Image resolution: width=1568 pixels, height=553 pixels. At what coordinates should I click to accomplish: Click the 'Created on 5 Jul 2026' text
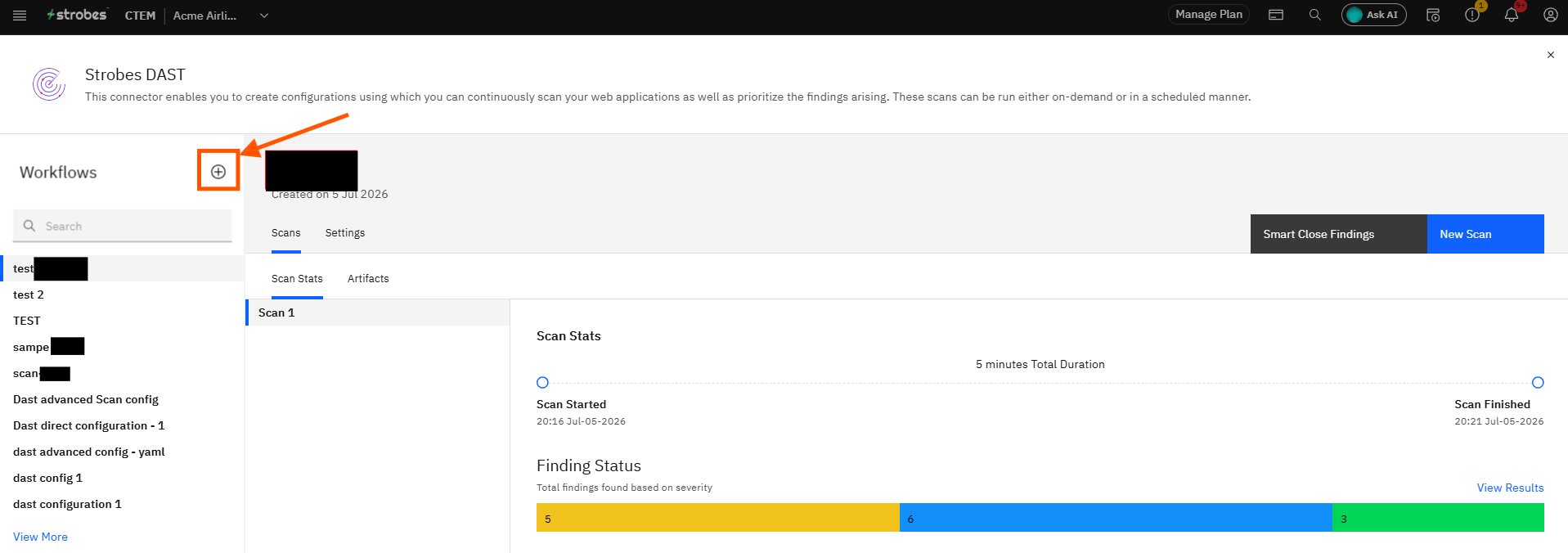pos(330,195)
